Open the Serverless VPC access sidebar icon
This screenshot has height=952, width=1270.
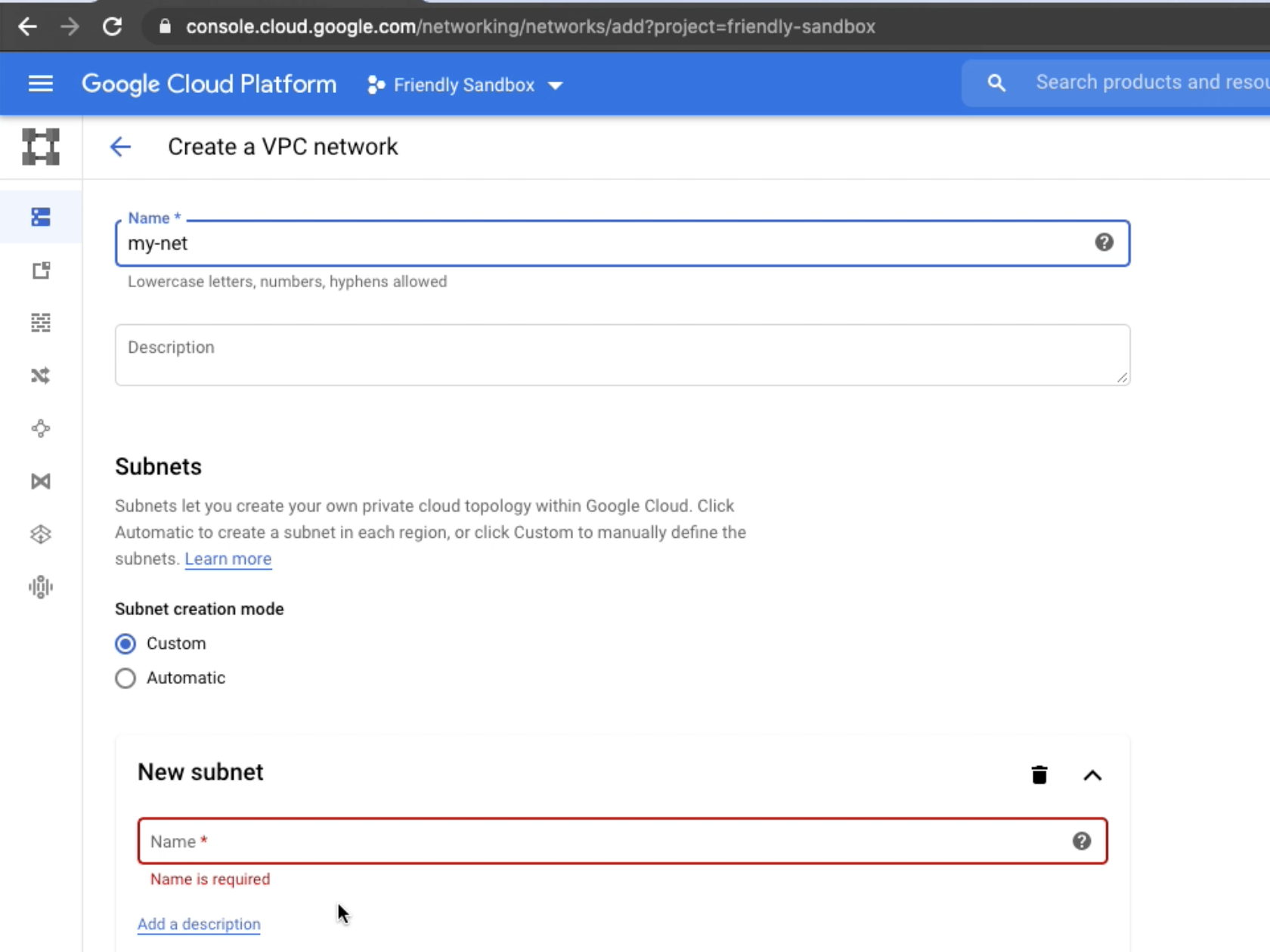coord(41,534)
